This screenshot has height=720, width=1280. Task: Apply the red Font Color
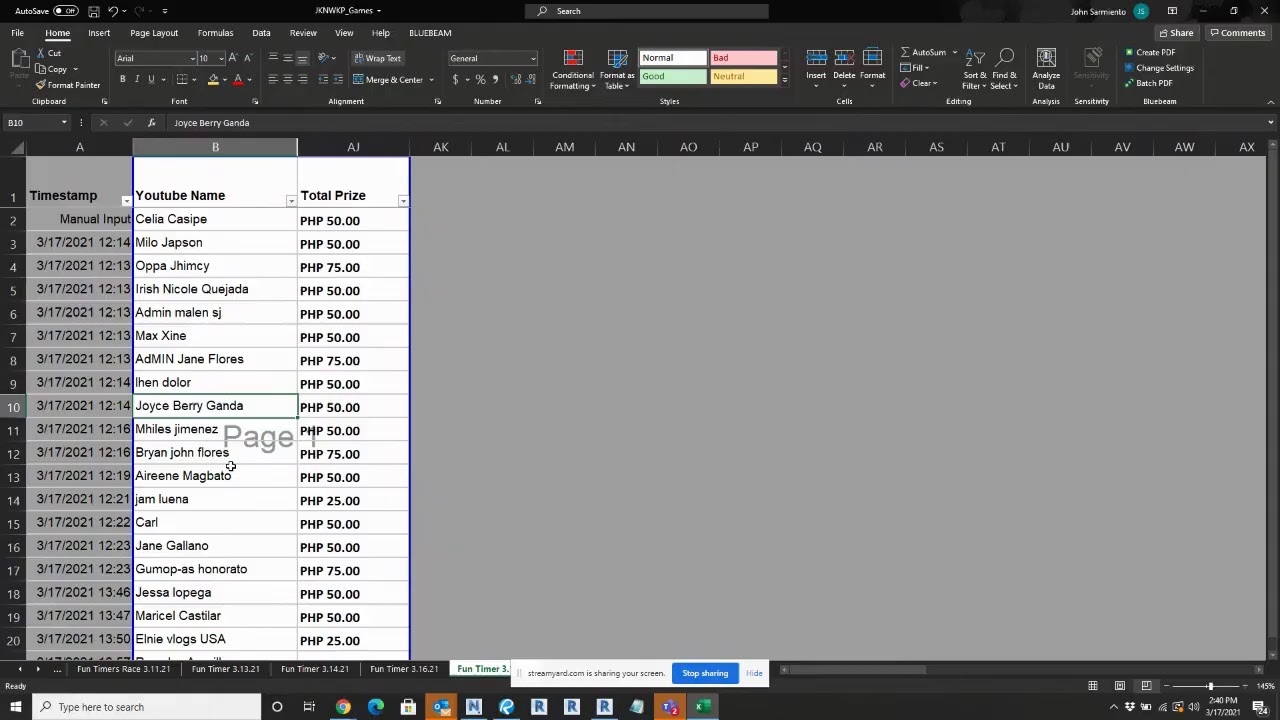coord(238,79)
